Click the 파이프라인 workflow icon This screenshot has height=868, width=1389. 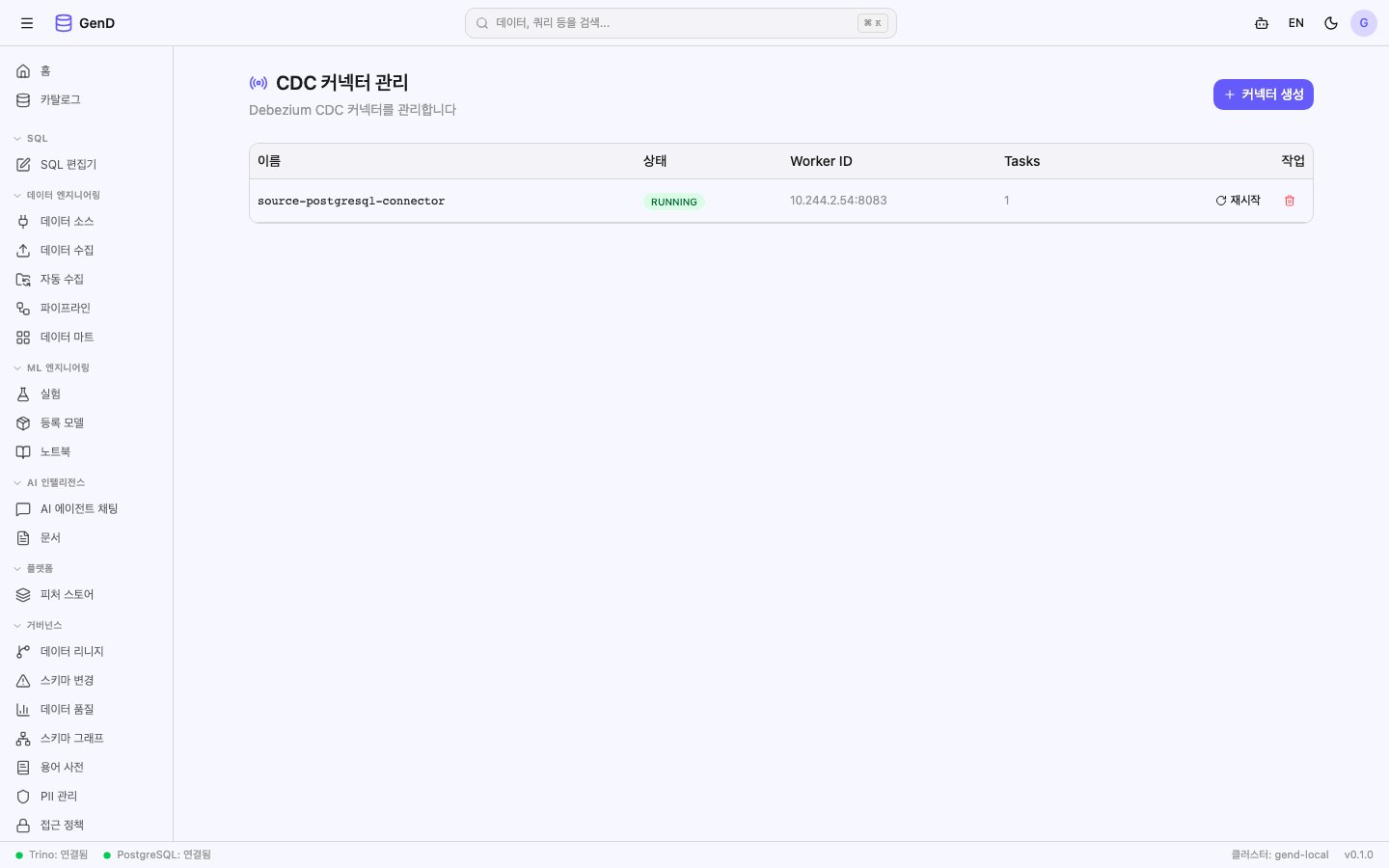click(23, 309)
